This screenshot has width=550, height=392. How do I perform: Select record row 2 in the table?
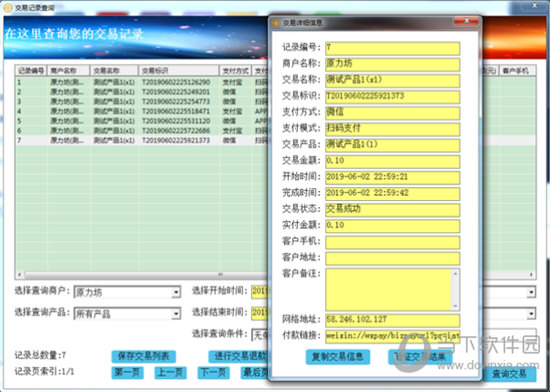click(x=142, y=92)
